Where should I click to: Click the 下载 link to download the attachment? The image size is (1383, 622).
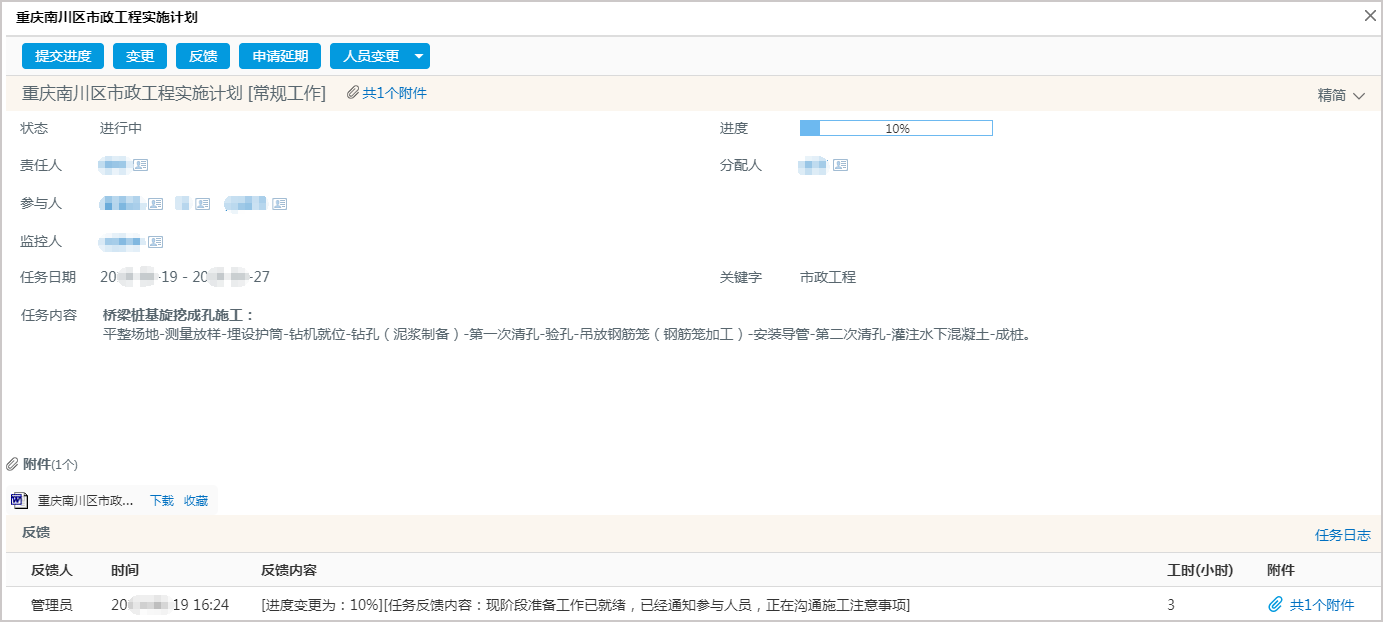pyautogui.click(x=160, y=500)
